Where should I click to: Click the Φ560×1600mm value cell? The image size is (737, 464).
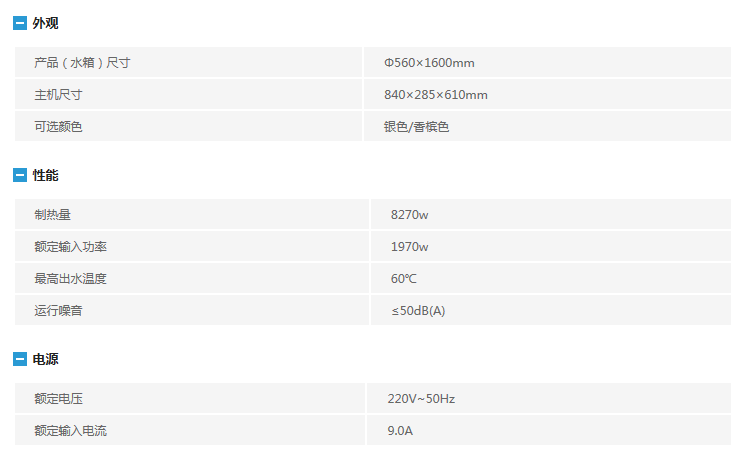[x=429, y=63]
